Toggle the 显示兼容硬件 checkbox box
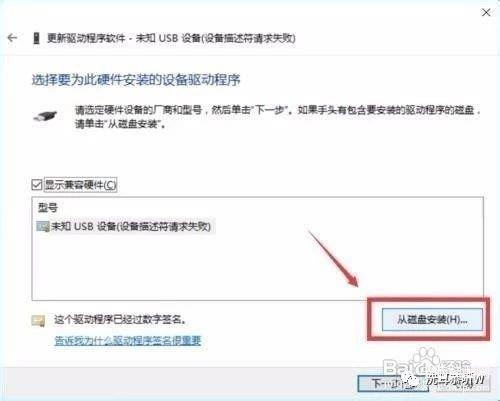The width and height of the screenshot is (500, 401). [x=37, y=185]
